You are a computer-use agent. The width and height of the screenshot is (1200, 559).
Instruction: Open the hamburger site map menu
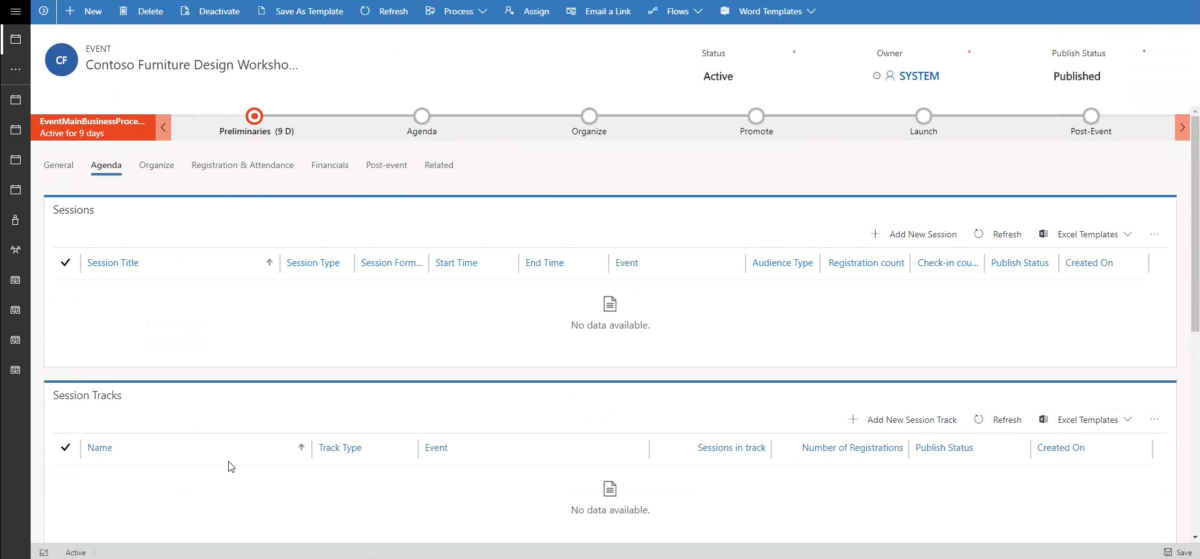(x=15, y=11)
